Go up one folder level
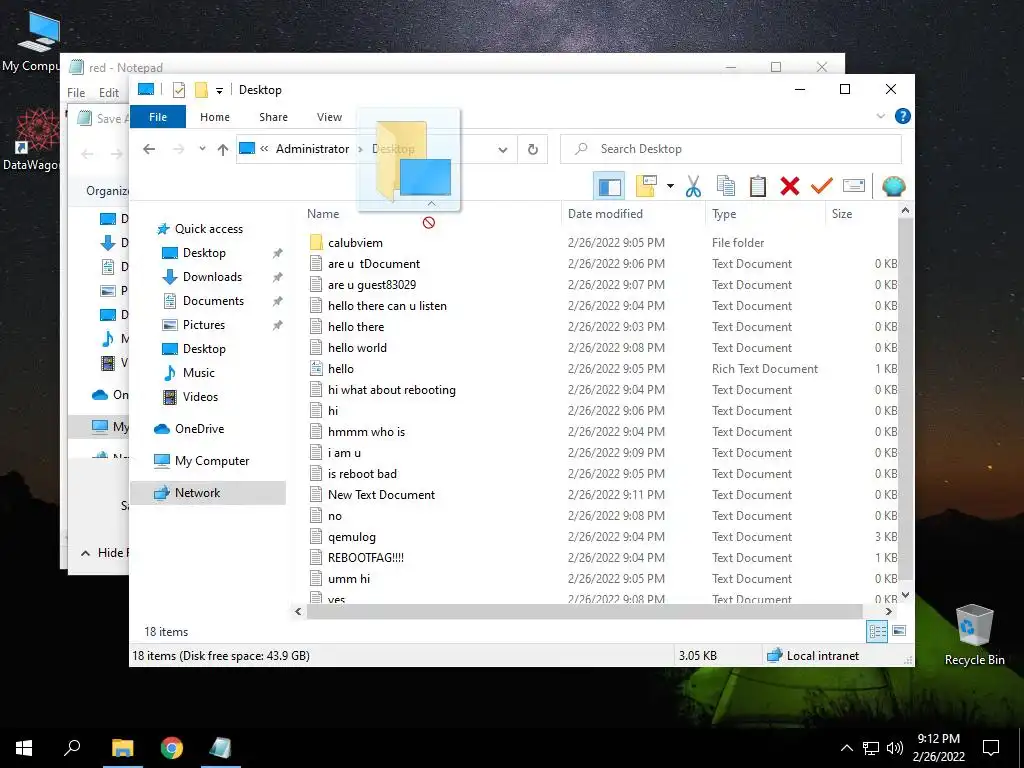The width and height of the screenshot is (1024, 768). tap(223, 150)
